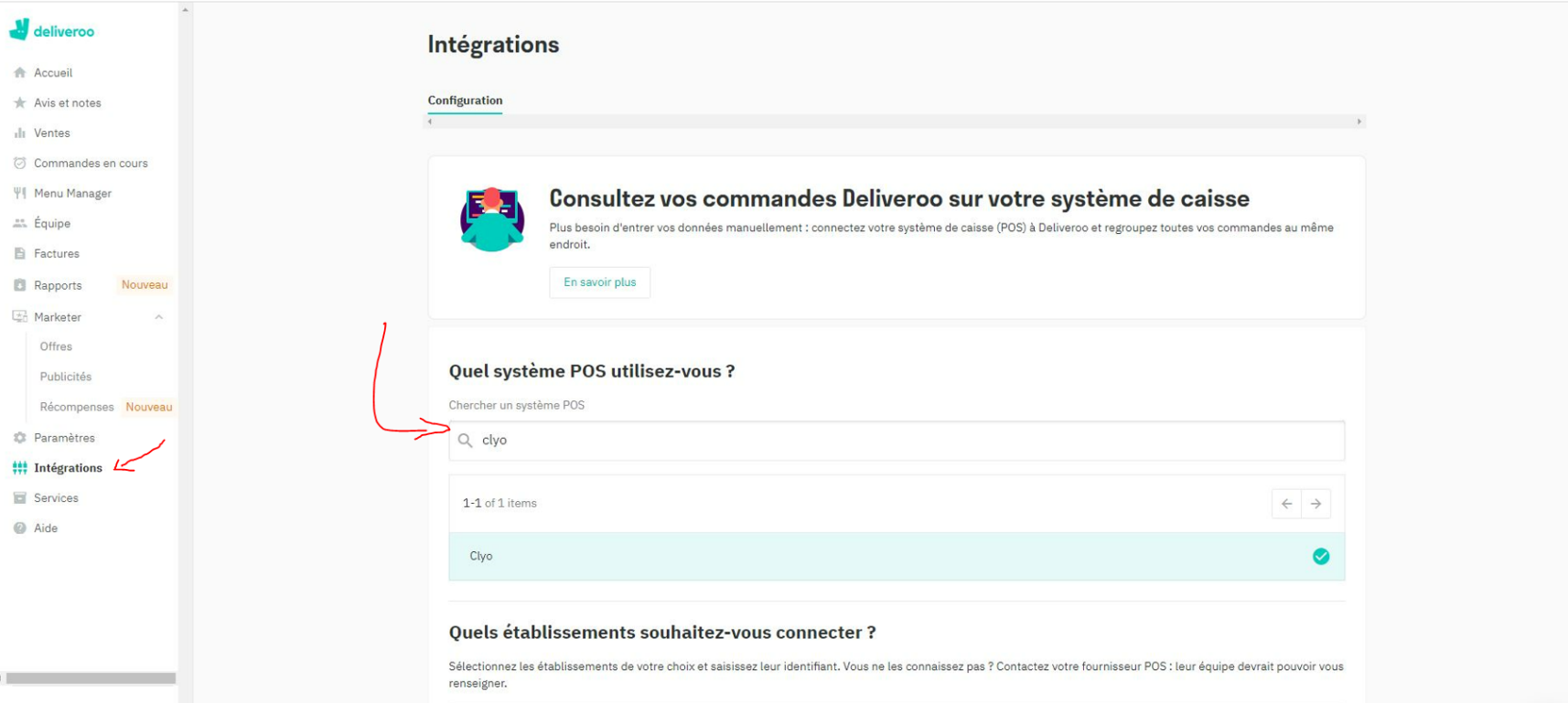Select the Configuration tab

[x=465, y=101]
